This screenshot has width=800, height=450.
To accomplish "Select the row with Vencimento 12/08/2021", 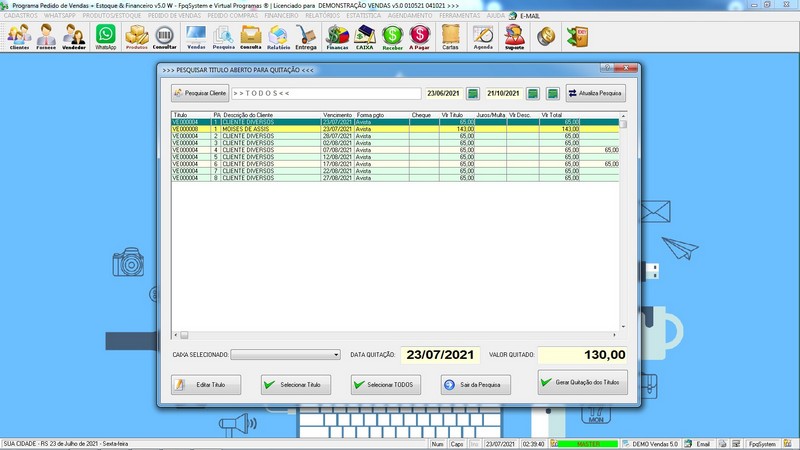I will pos(395,157).
